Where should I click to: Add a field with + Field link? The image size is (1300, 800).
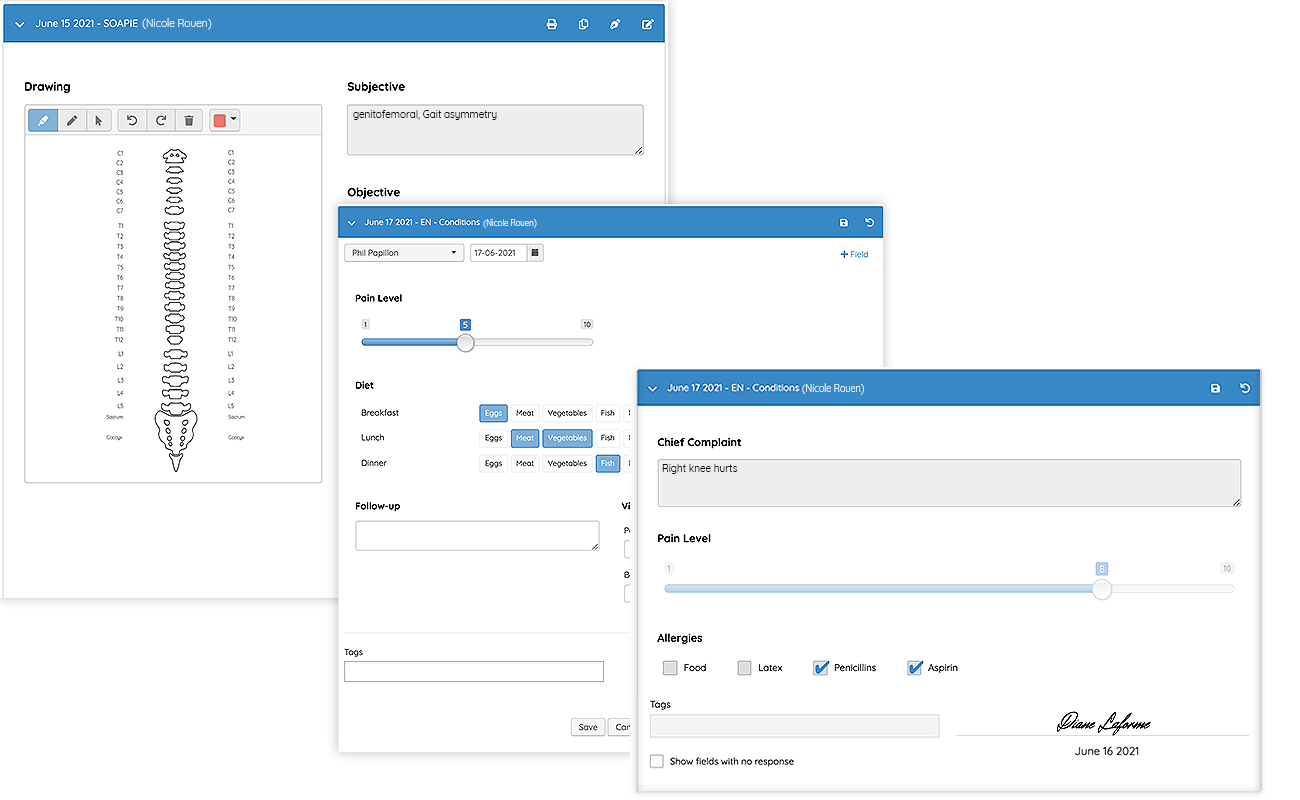click(854, 254)
